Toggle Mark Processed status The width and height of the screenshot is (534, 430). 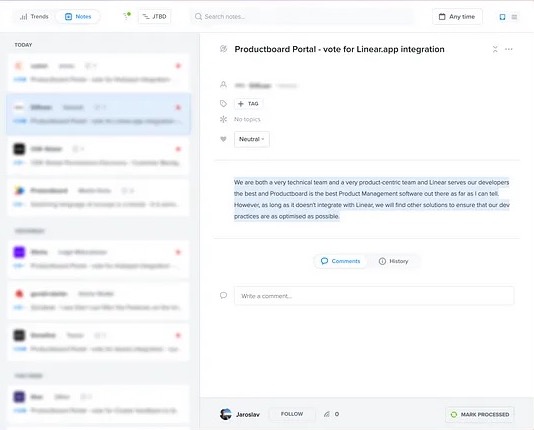tap(480, 414)
